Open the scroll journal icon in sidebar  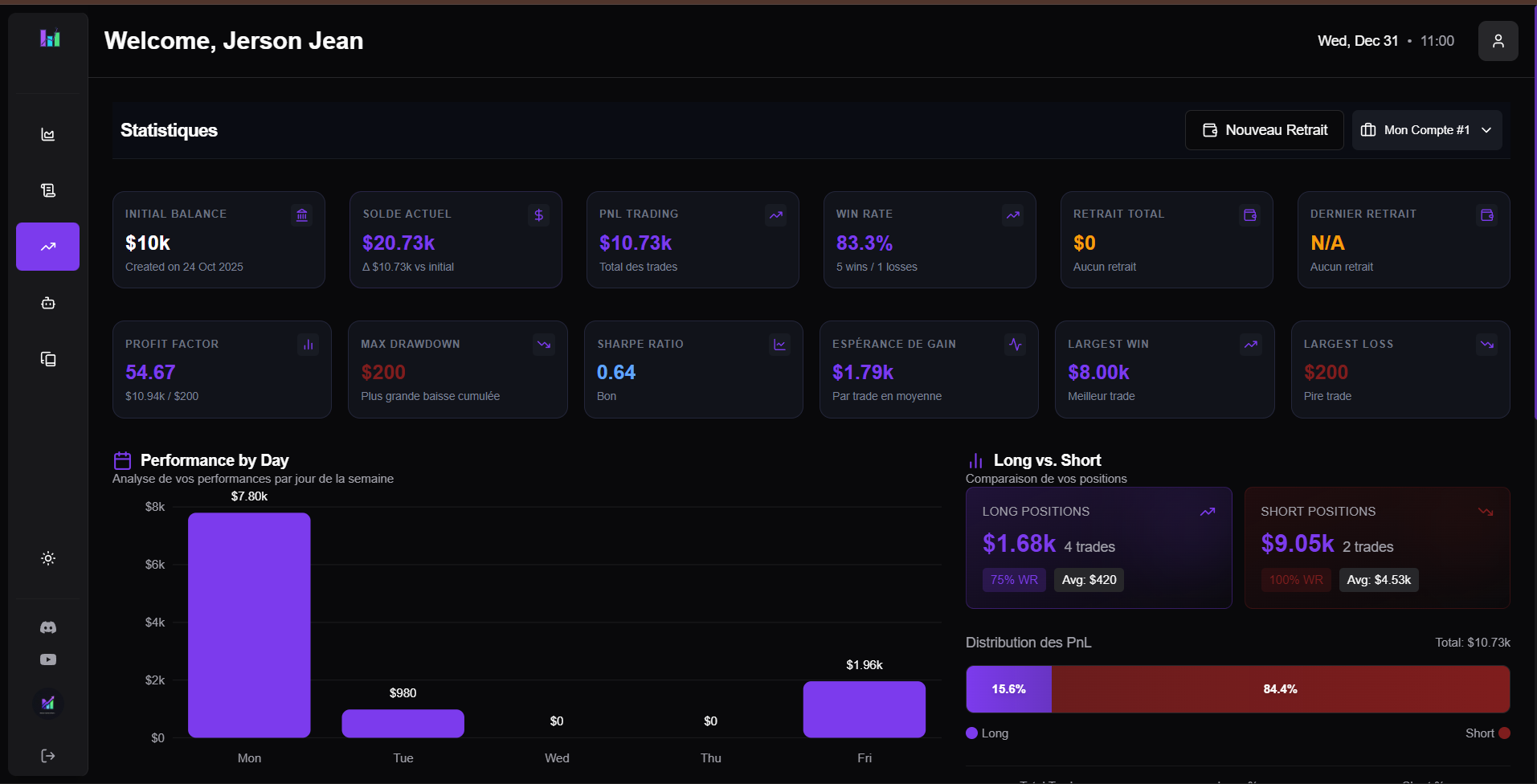tap(48, 190)
